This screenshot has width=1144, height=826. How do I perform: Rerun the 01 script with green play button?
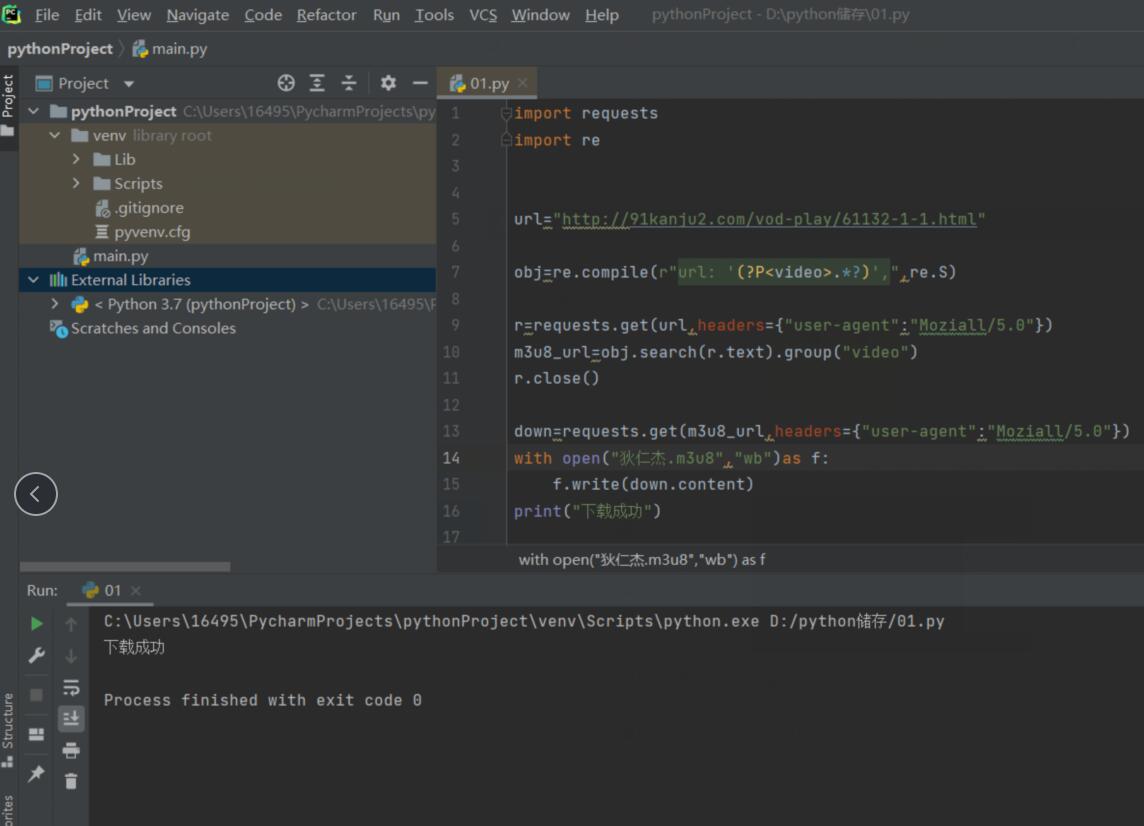[x=37, y=623]
